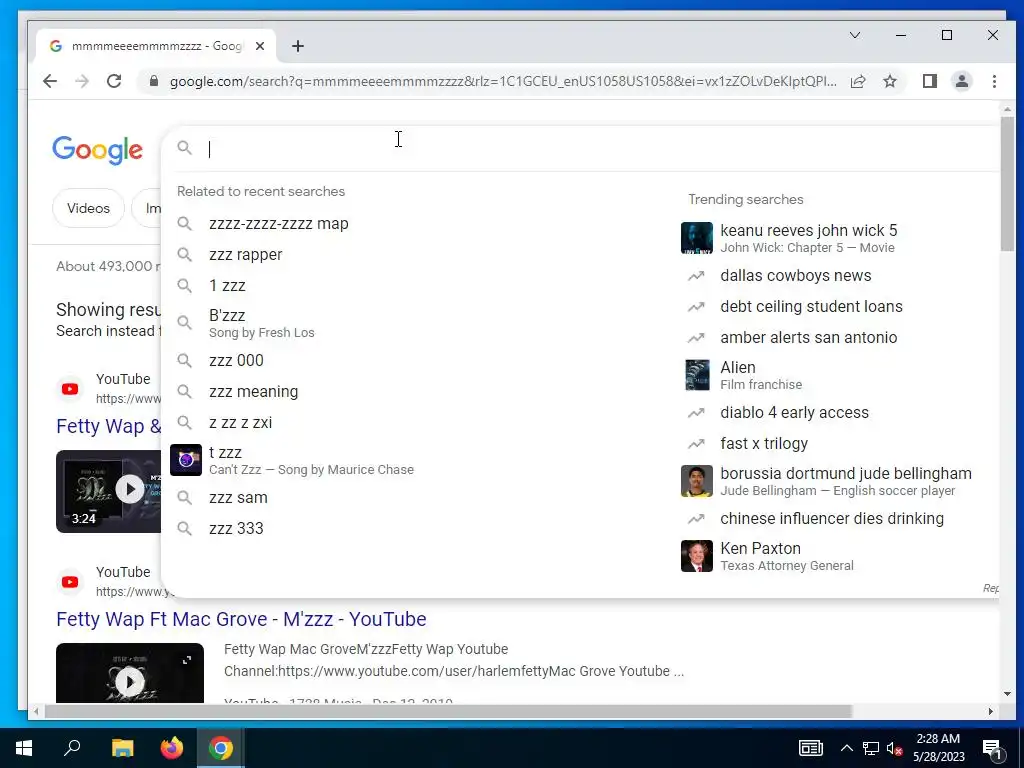Click the Ken Paxton photo thumbnail
1024x768 pixels.
(x=696, y=556)
